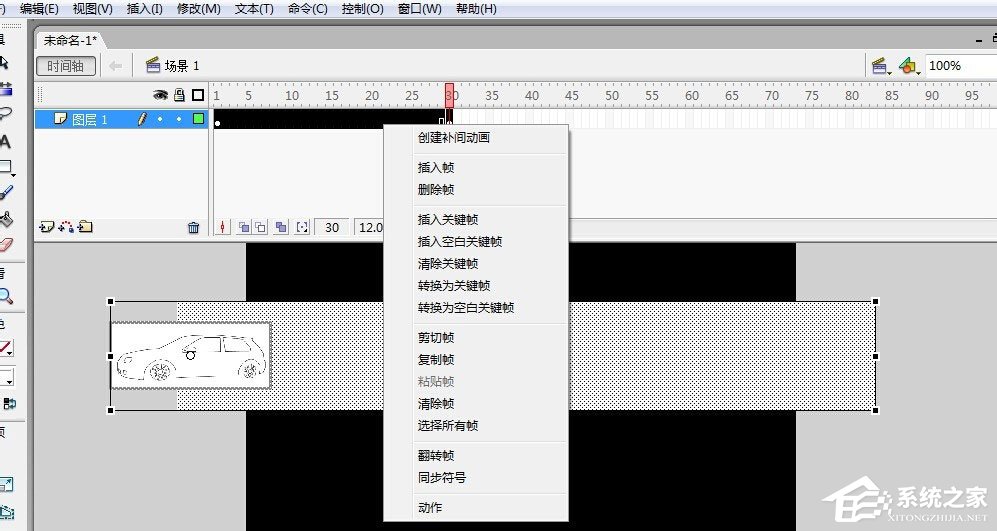Open the 视图(V) menu

pos(93,9)
